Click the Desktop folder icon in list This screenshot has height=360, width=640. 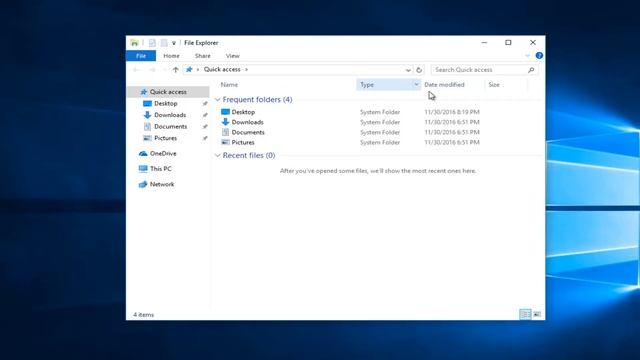[225, 111]
